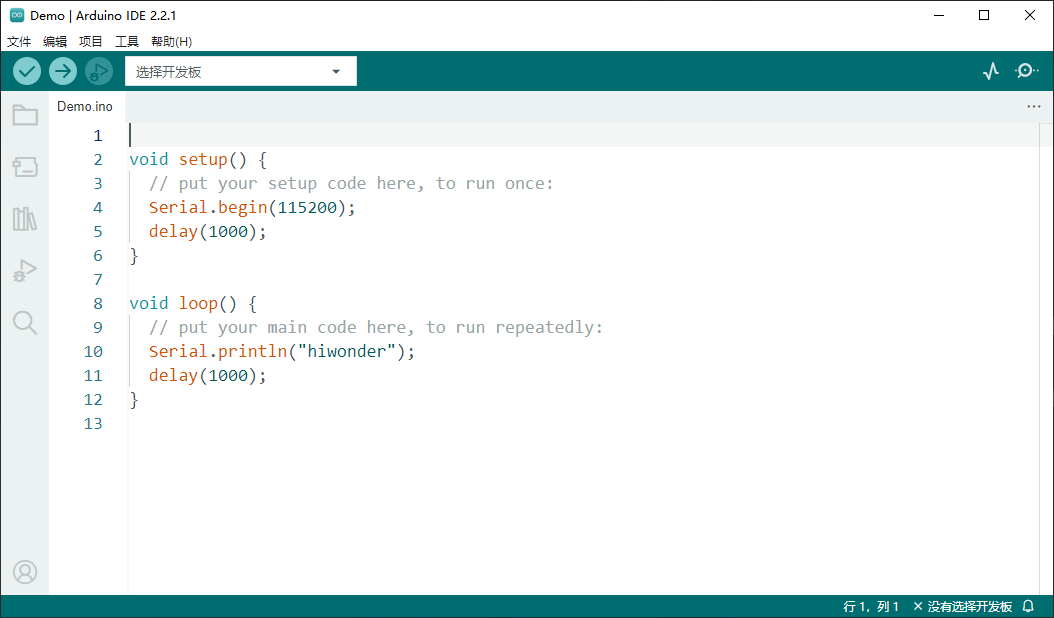Click the 行 1, 列 1 cursor position indicator
Screen dimensions: 1054x618
pos(871,607)
